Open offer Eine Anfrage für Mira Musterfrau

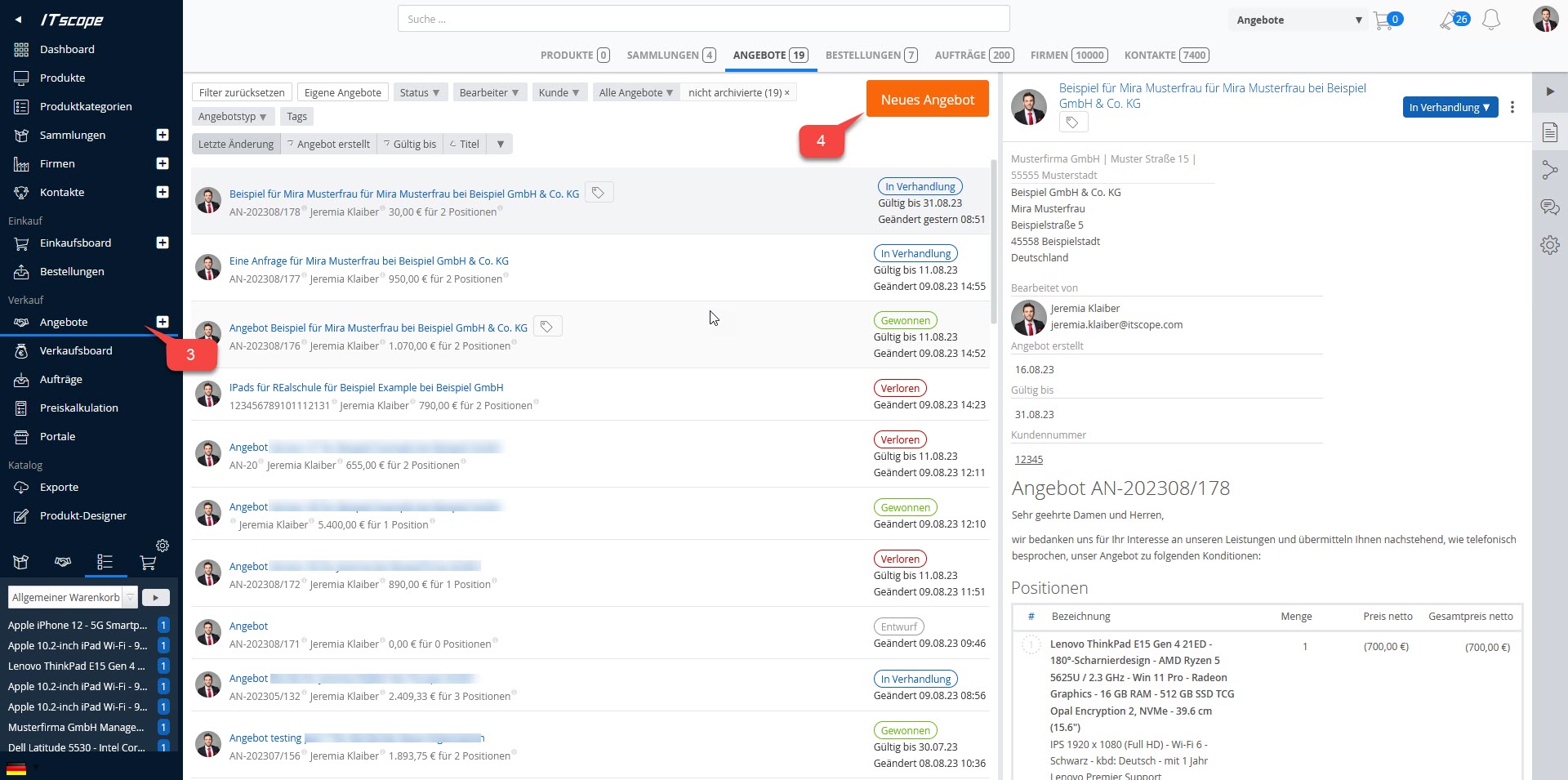(369, 261)
